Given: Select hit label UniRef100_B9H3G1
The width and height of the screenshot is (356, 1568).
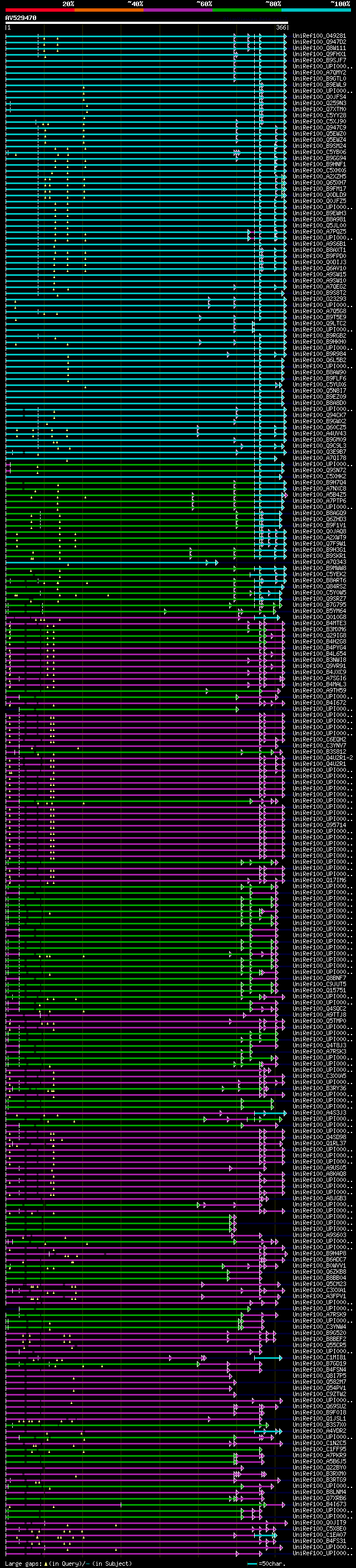Looking at the screenshot, I should click(319, 550).
